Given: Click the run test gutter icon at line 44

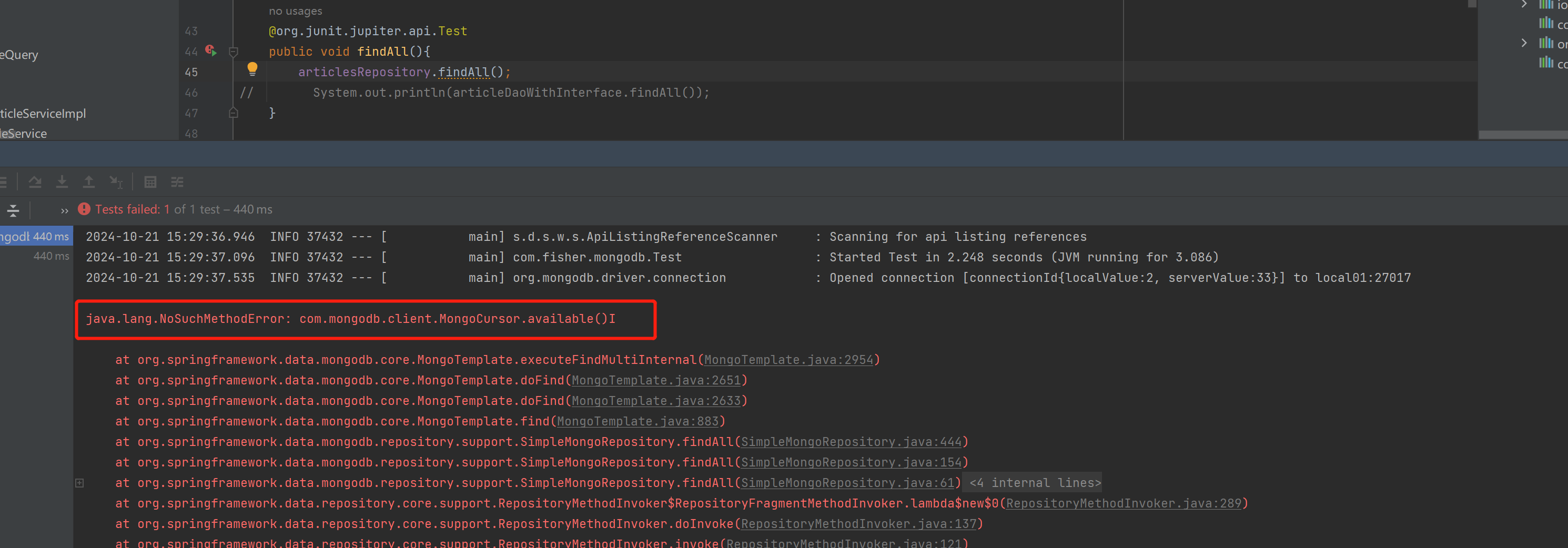Looking at the screenshot, I should tap(210, 50).
